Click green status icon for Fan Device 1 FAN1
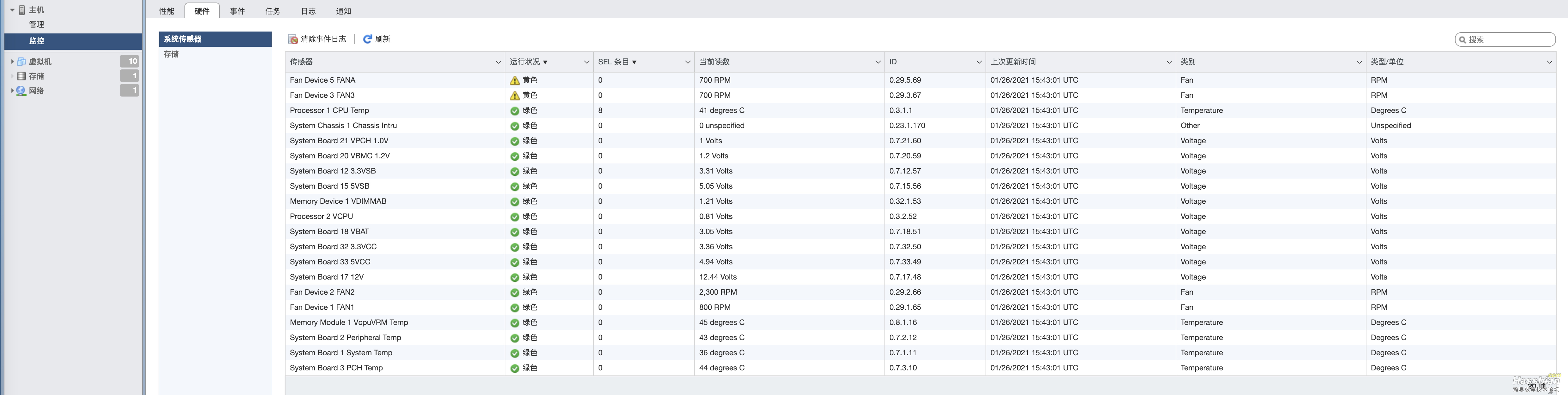 (515, 308)
